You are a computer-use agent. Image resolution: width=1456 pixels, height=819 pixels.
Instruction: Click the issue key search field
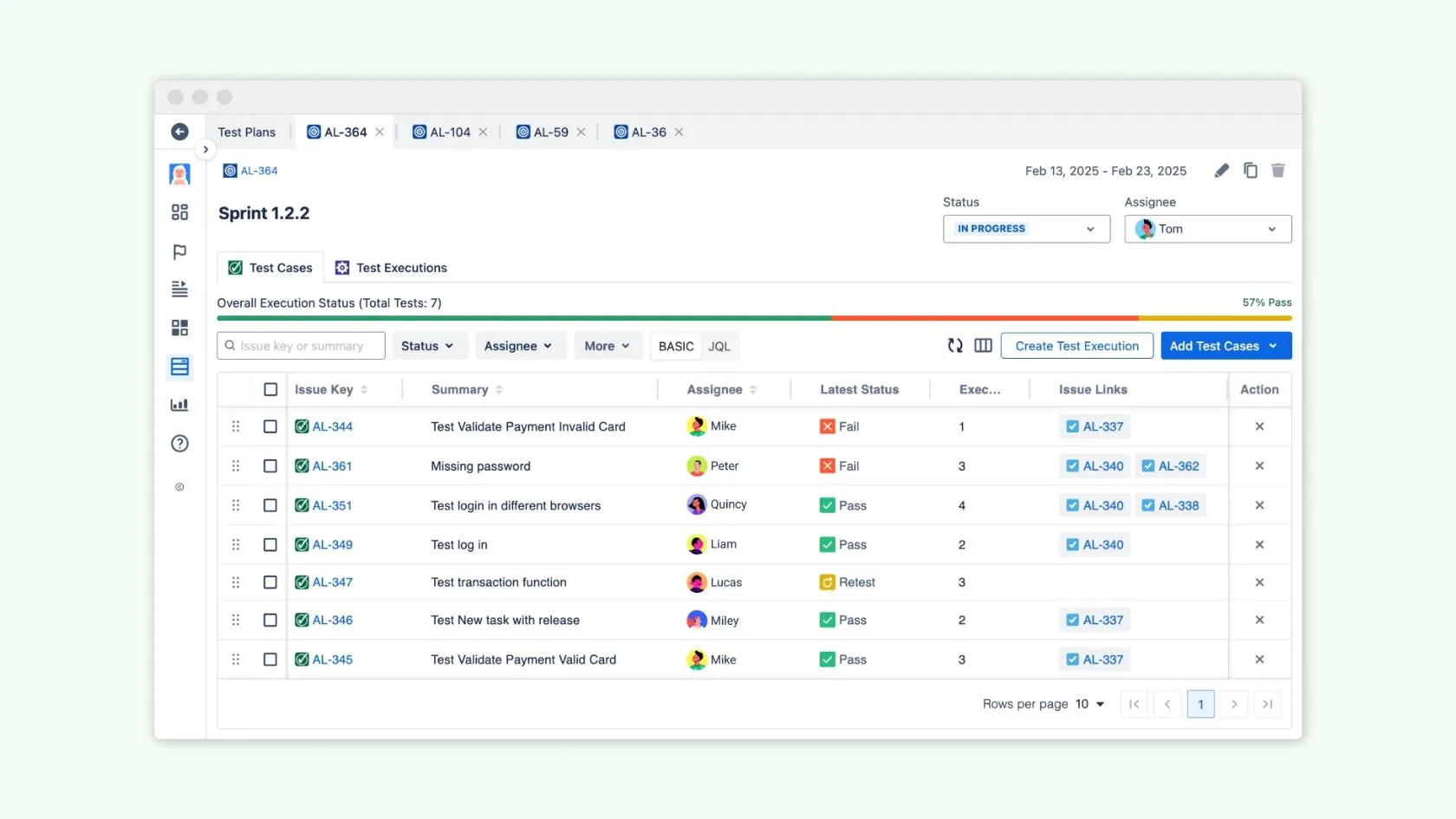click(x=302, y=346)
